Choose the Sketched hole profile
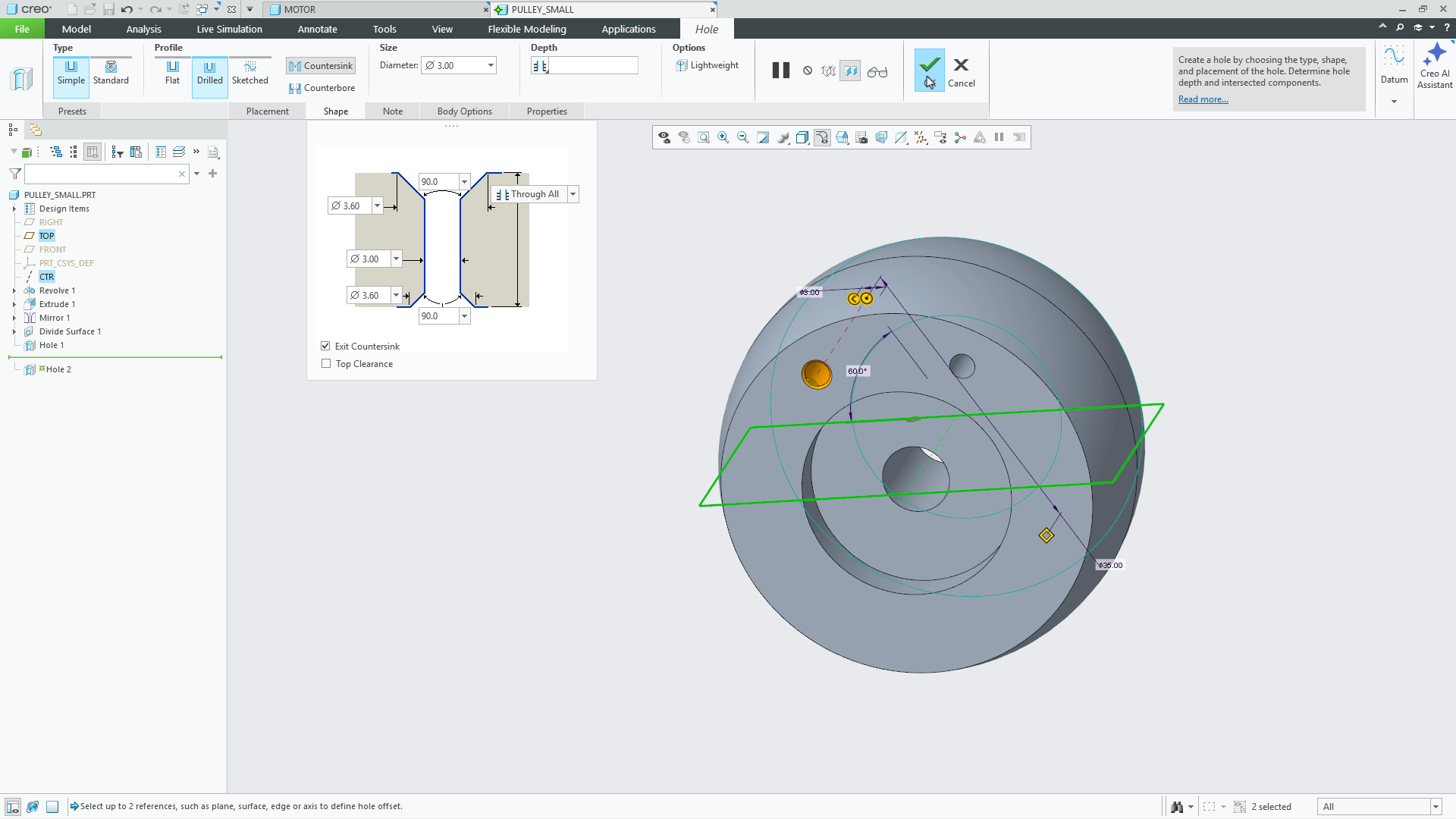This screenshot has height=819, width=1456. point(249,73)
